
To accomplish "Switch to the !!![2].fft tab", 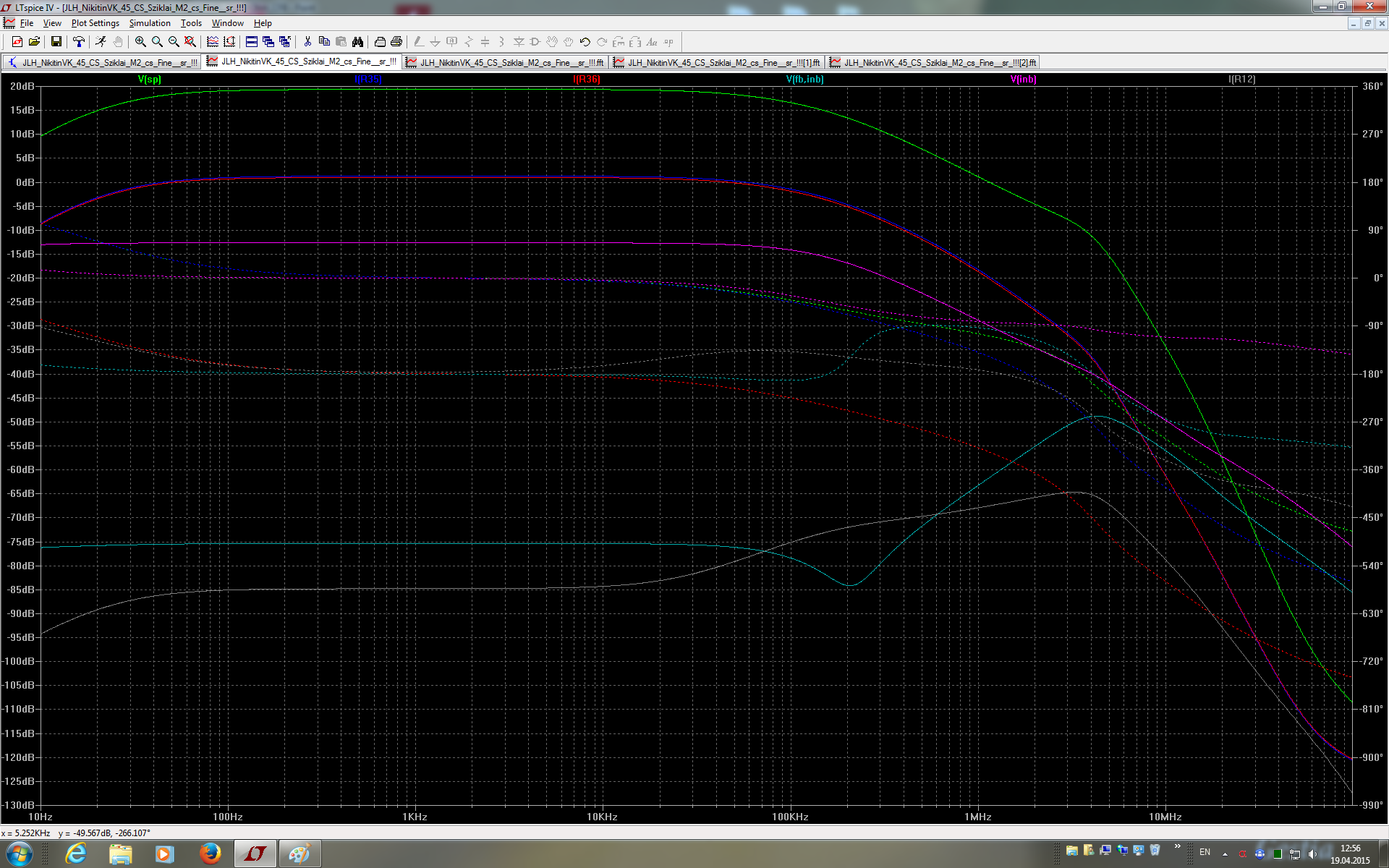I will point(933,62).
